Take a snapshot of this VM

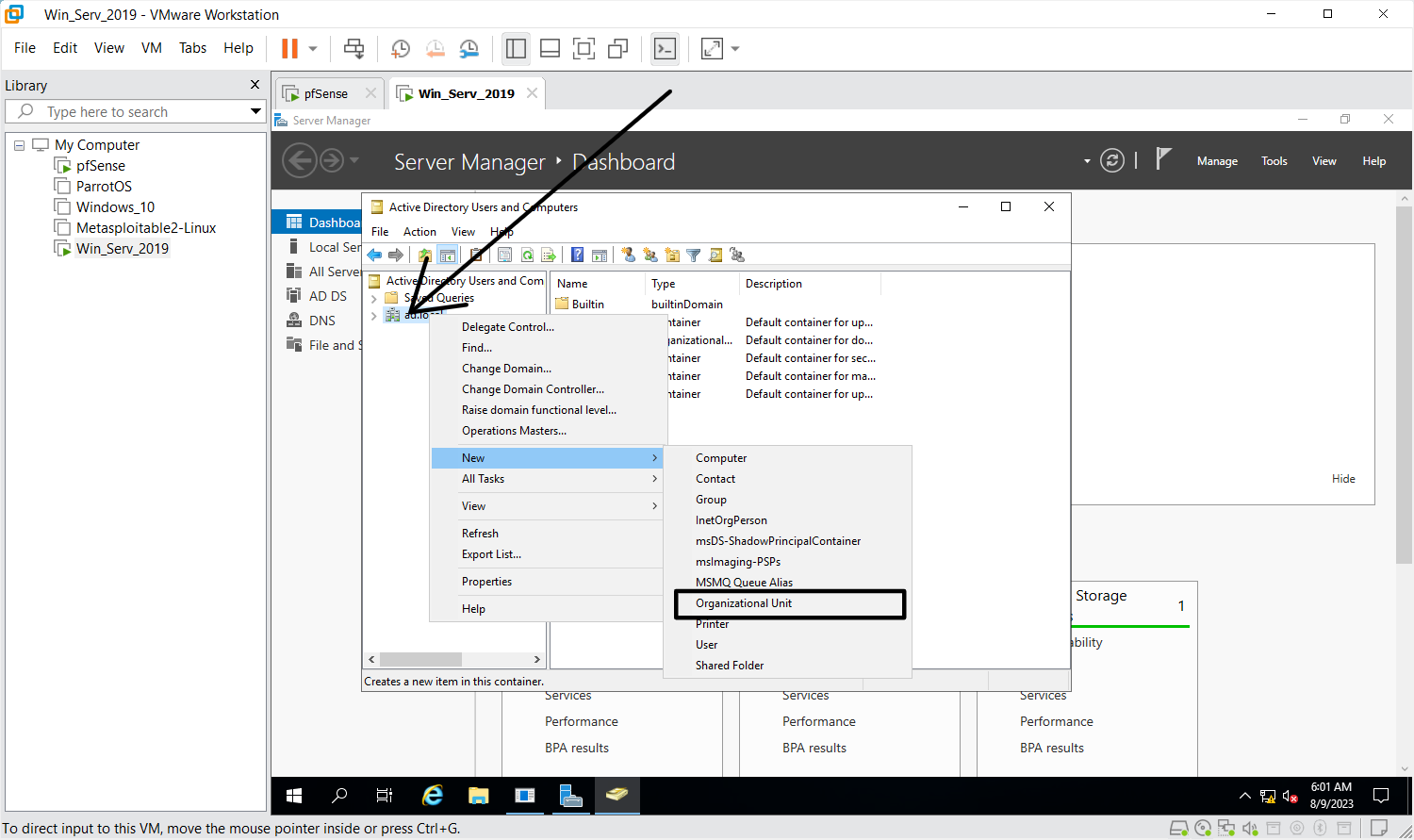pyautogui.click(x=401, y=48)
